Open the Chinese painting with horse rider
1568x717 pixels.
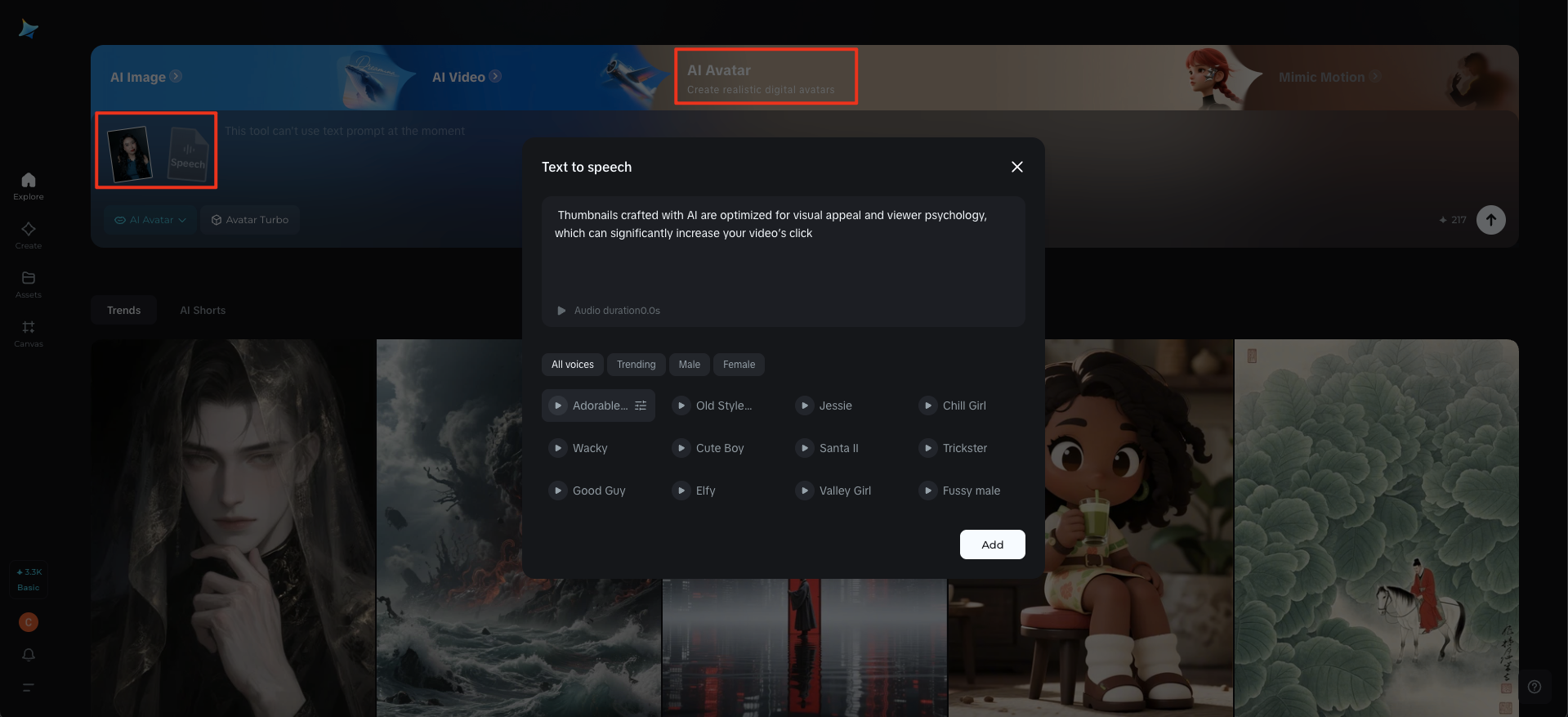pos(1377,528)
